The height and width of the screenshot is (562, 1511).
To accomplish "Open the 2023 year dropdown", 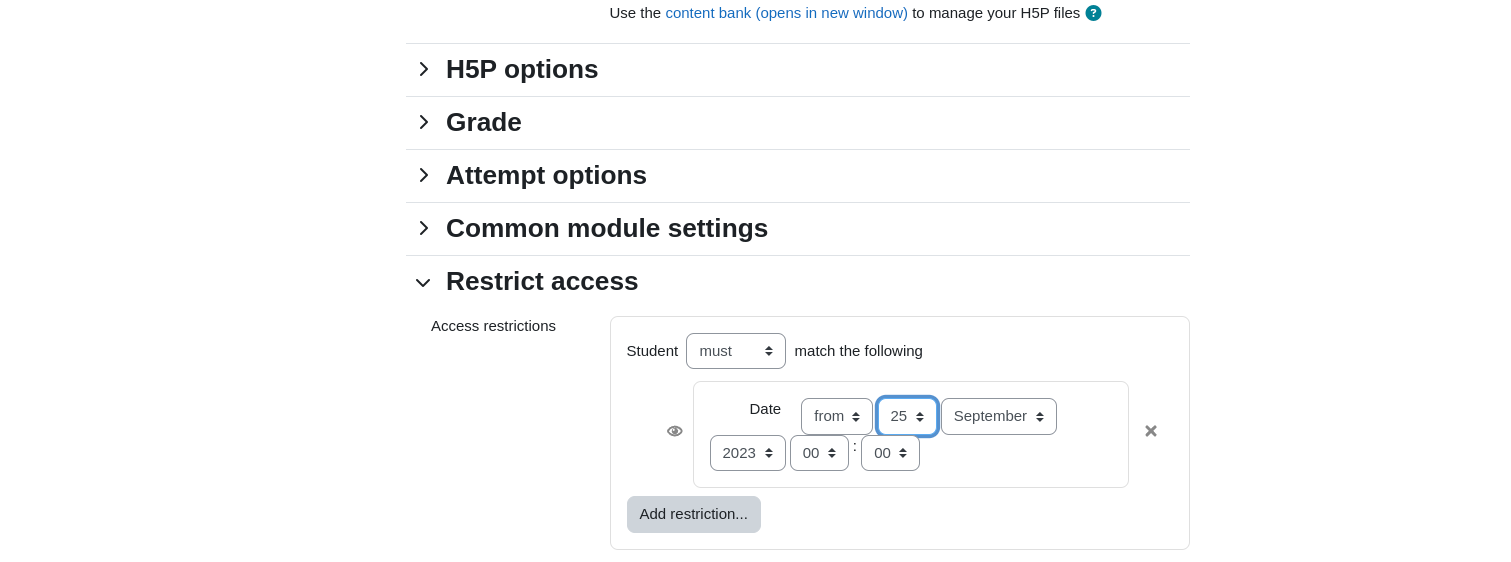I will point(748,453).
